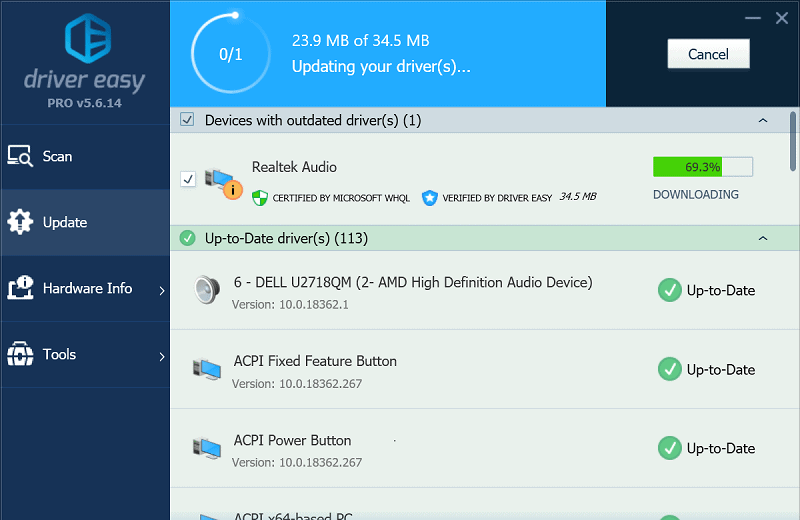Collapse the Devices with outdated driver(s) section
The width and height of the screenshot is (800, 520).
coord(763,120)
